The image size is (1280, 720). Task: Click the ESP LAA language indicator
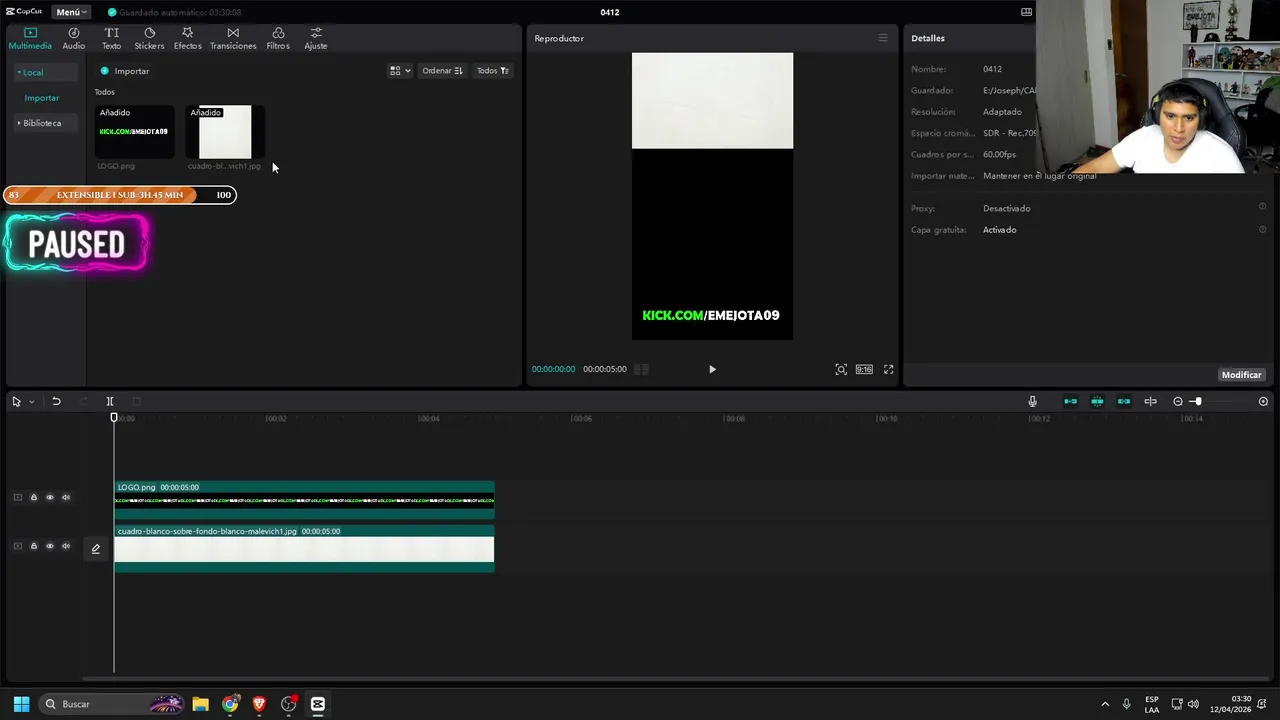pos(1152,704)
